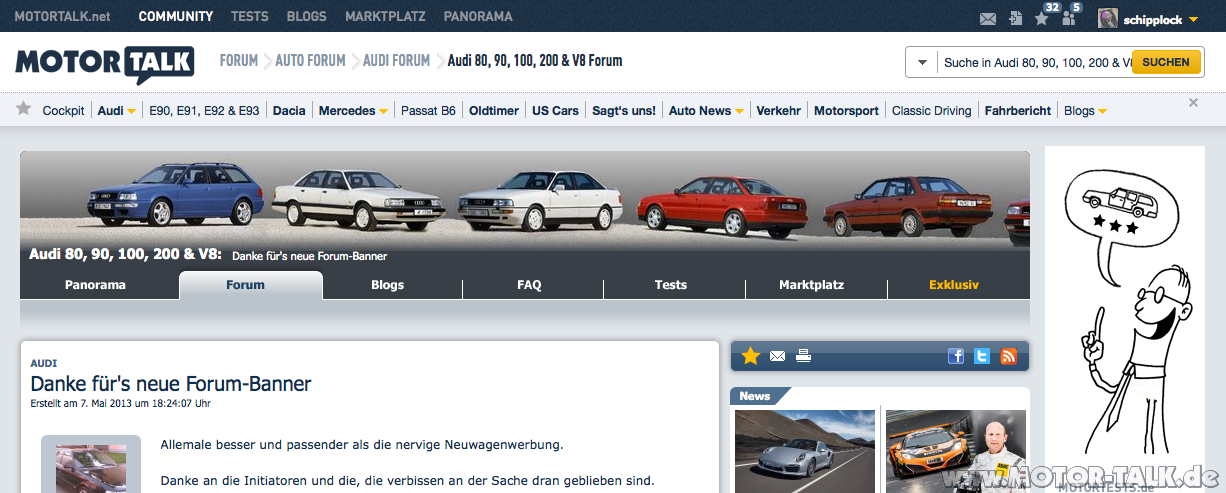Image resolution: width=1226 pixels, height=493 pixels.
Task: Expand the Auto News bookmark dropdown
Action: pos(739,112)
